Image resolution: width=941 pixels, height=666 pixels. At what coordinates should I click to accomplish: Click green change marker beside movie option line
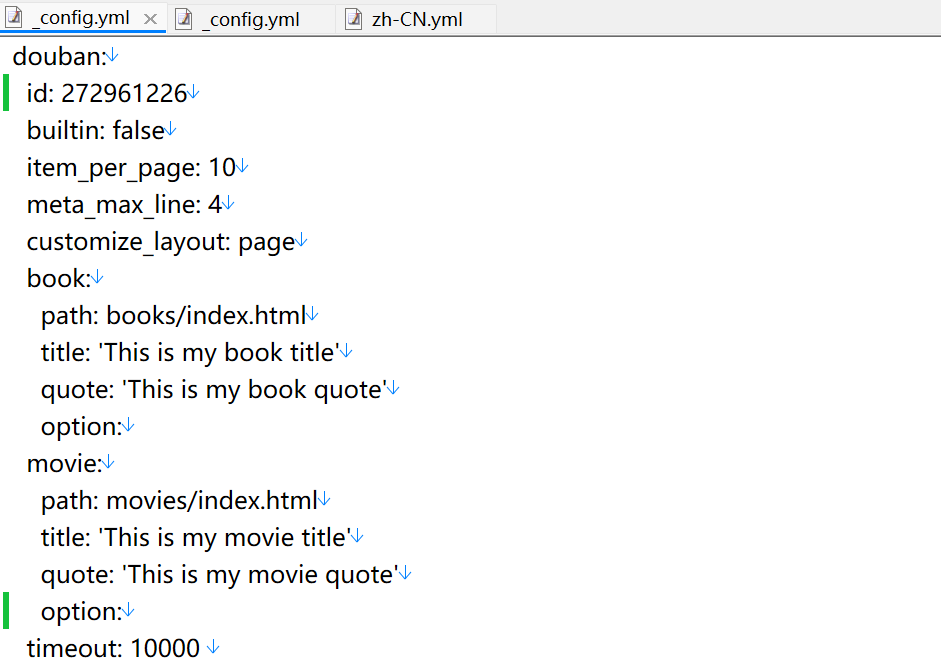coord(6,610)
